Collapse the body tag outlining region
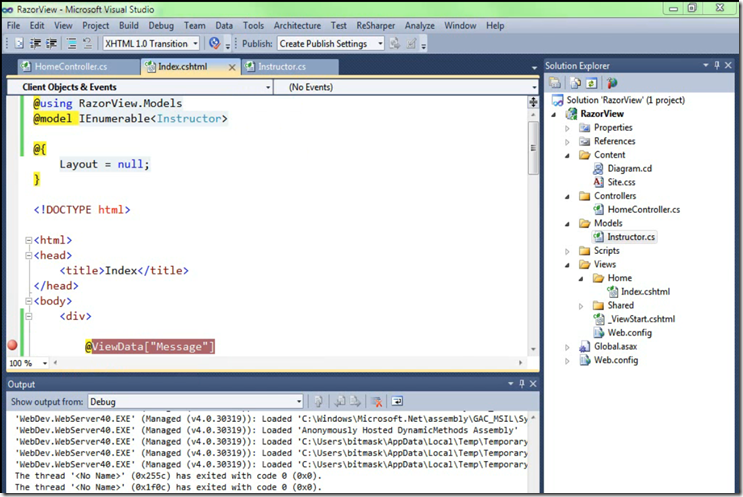The width and height of the screenshot is (743, 497). pos(29,301)
